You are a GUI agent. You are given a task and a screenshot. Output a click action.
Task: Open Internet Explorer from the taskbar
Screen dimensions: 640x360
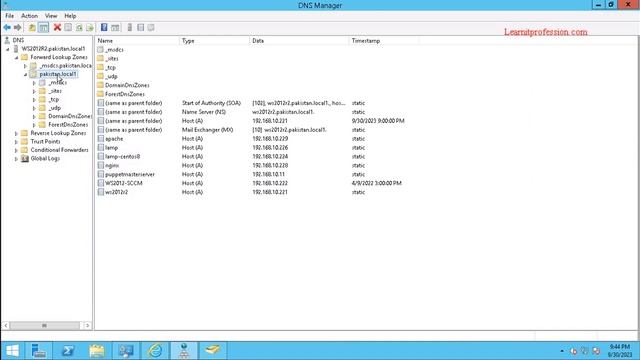155,350
